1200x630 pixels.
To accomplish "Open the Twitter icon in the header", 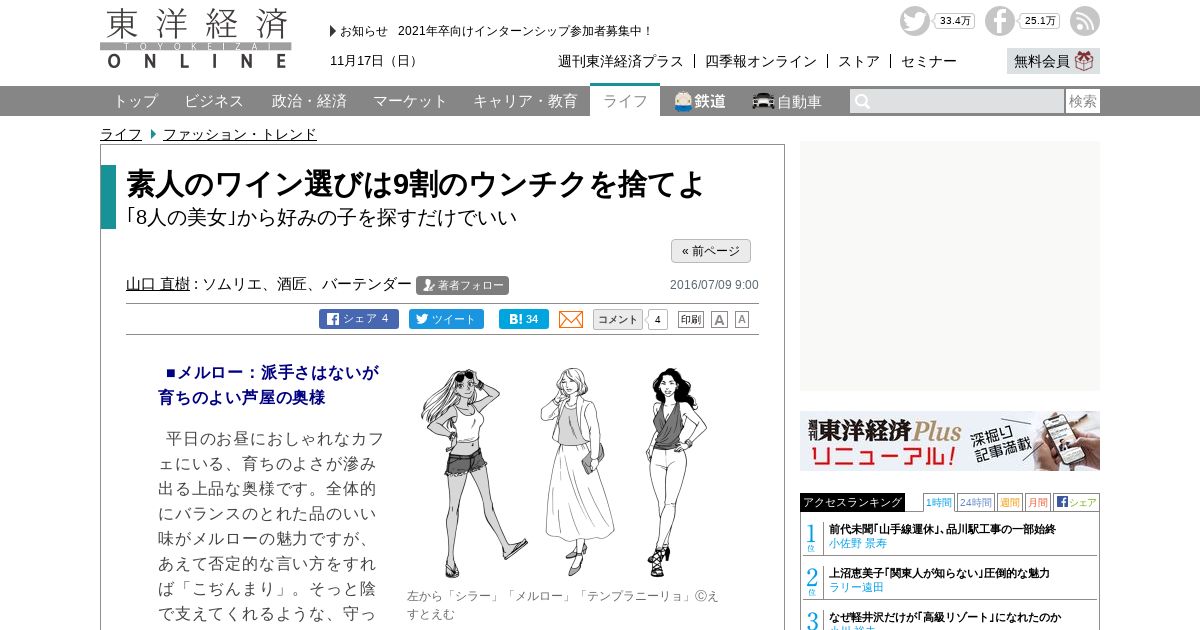I will click(x=914, y=21).
